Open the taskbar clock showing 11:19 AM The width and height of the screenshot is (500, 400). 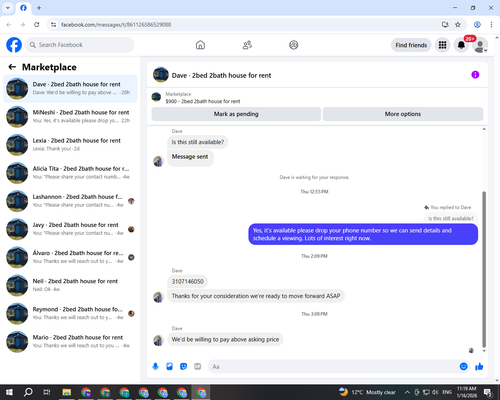pos(466,392)
